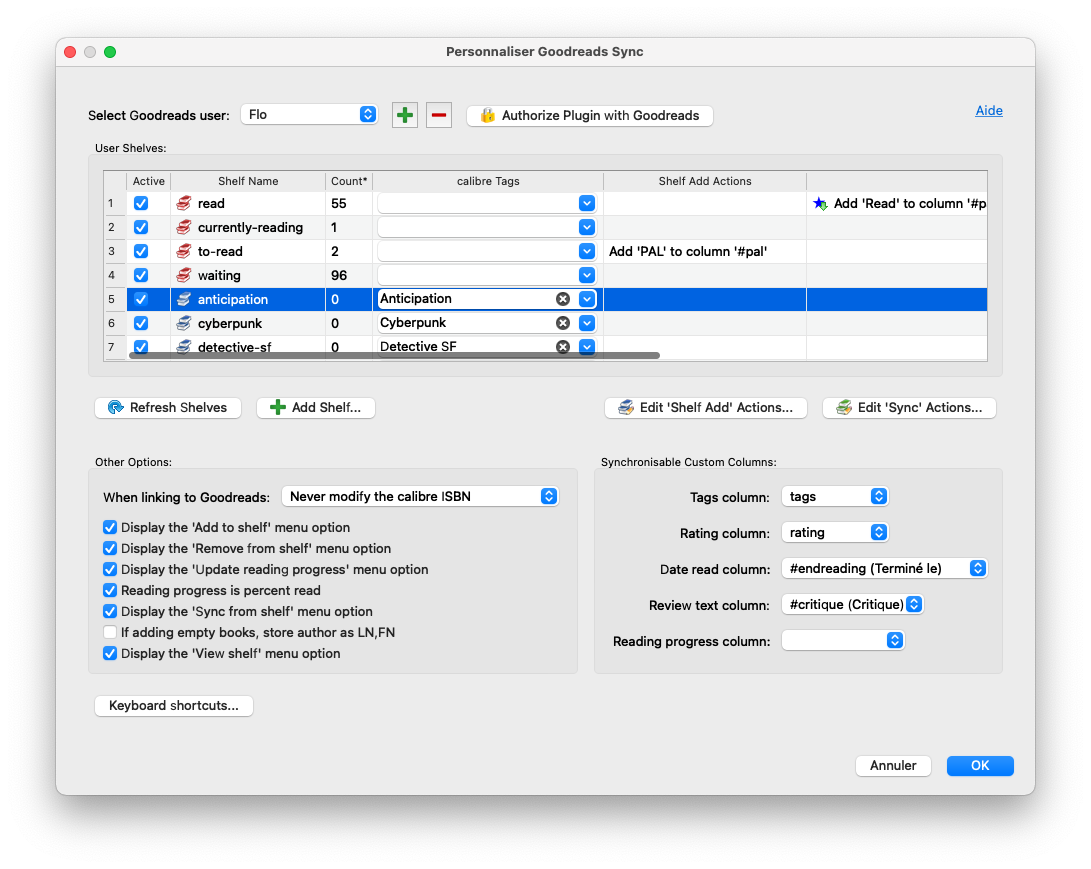
Task: Confirm settings with OK
Action: [980, 765]
